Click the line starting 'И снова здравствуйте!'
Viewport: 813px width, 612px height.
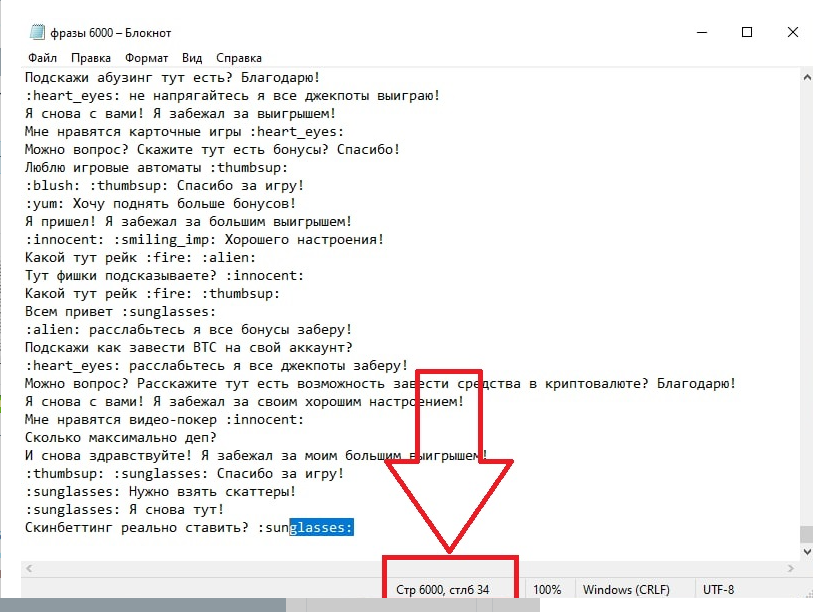(257, 455)
